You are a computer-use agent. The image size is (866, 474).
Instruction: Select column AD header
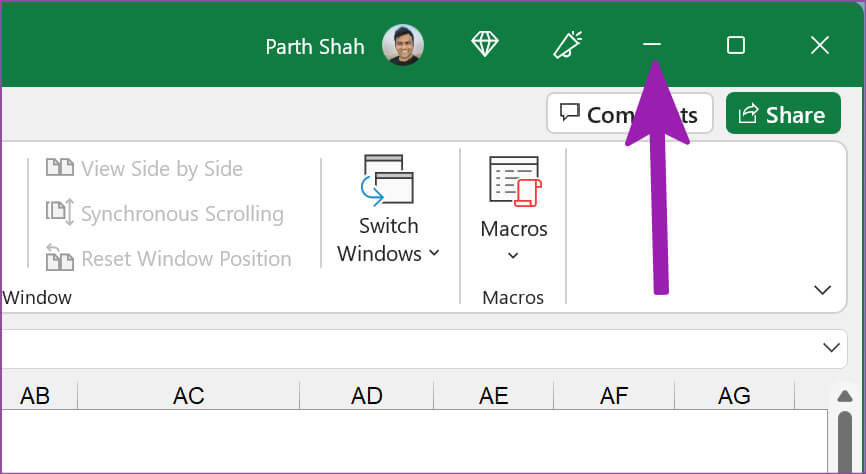(367, 396)
